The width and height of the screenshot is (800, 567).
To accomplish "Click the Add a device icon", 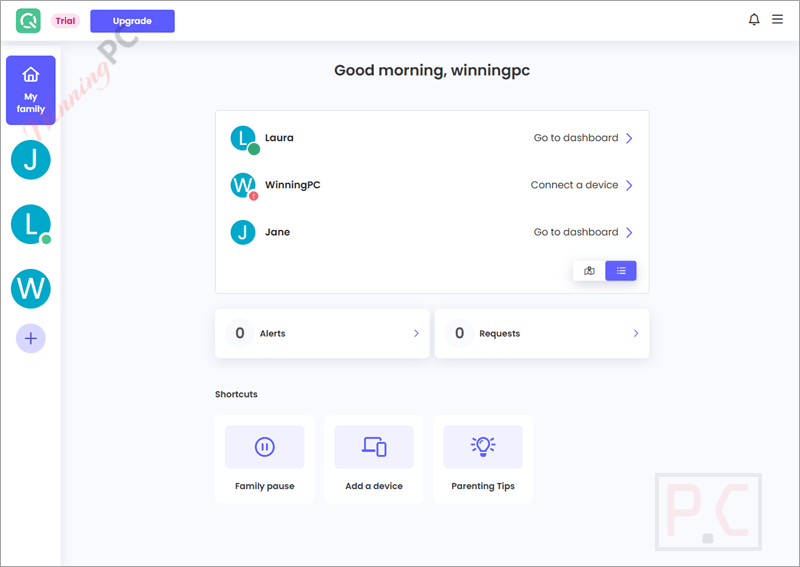I will click(374, 447).
